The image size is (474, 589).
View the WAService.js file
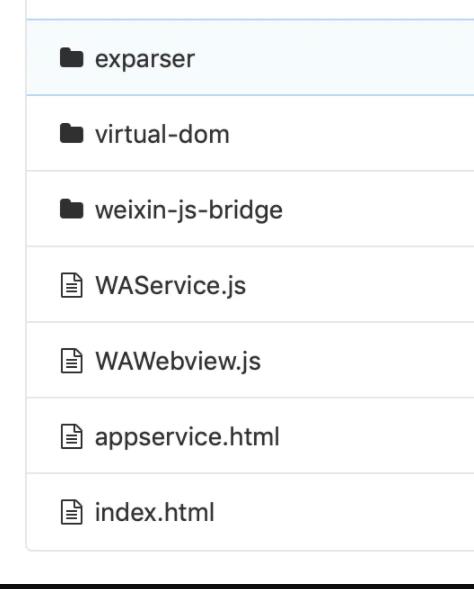[x=171, y=286]
